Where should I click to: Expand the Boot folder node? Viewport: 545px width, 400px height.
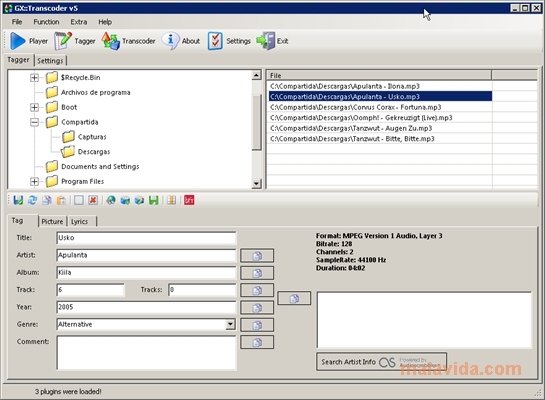tap(34, 107)
